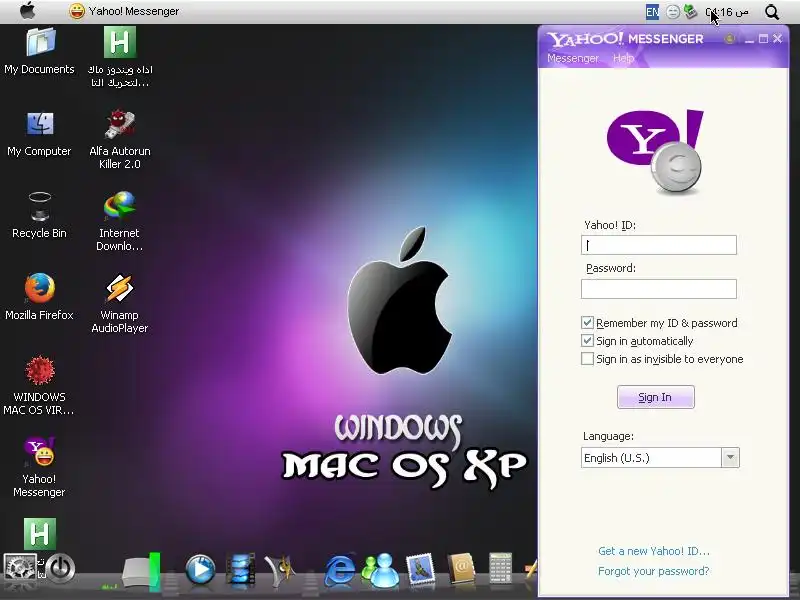Click the green safely remove hardware tray icon
This screenshot has height=600, width=800.
coord(690,11)
